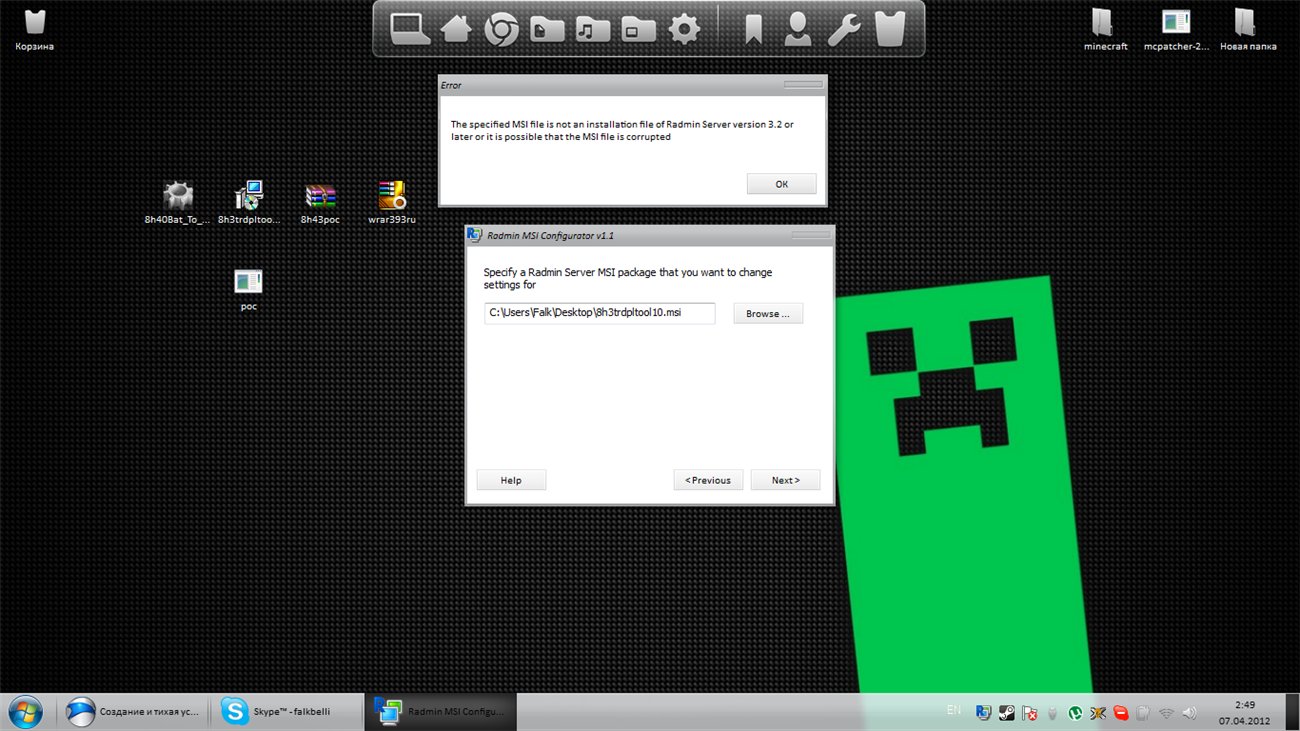The width and height of the screenshot is (1300, 731).
Task: Open the Home icon in the top dock
Action: point(456,28)
